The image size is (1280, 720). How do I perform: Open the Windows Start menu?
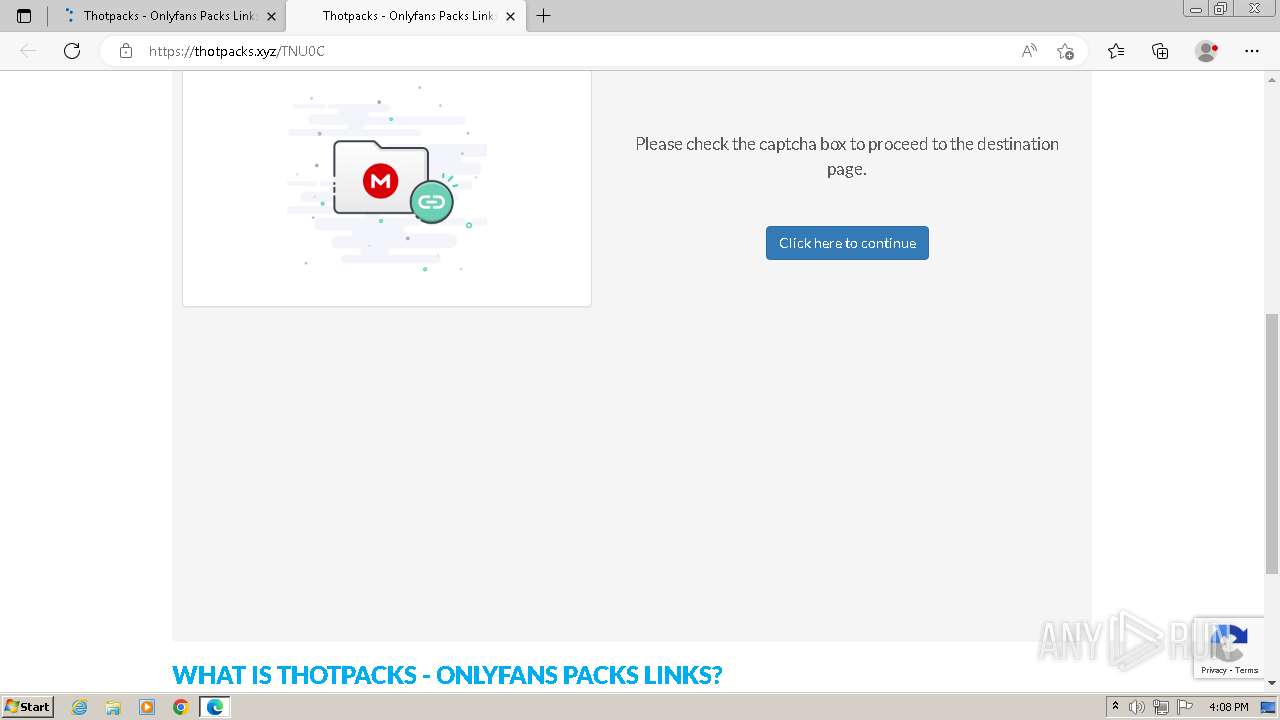28,707
